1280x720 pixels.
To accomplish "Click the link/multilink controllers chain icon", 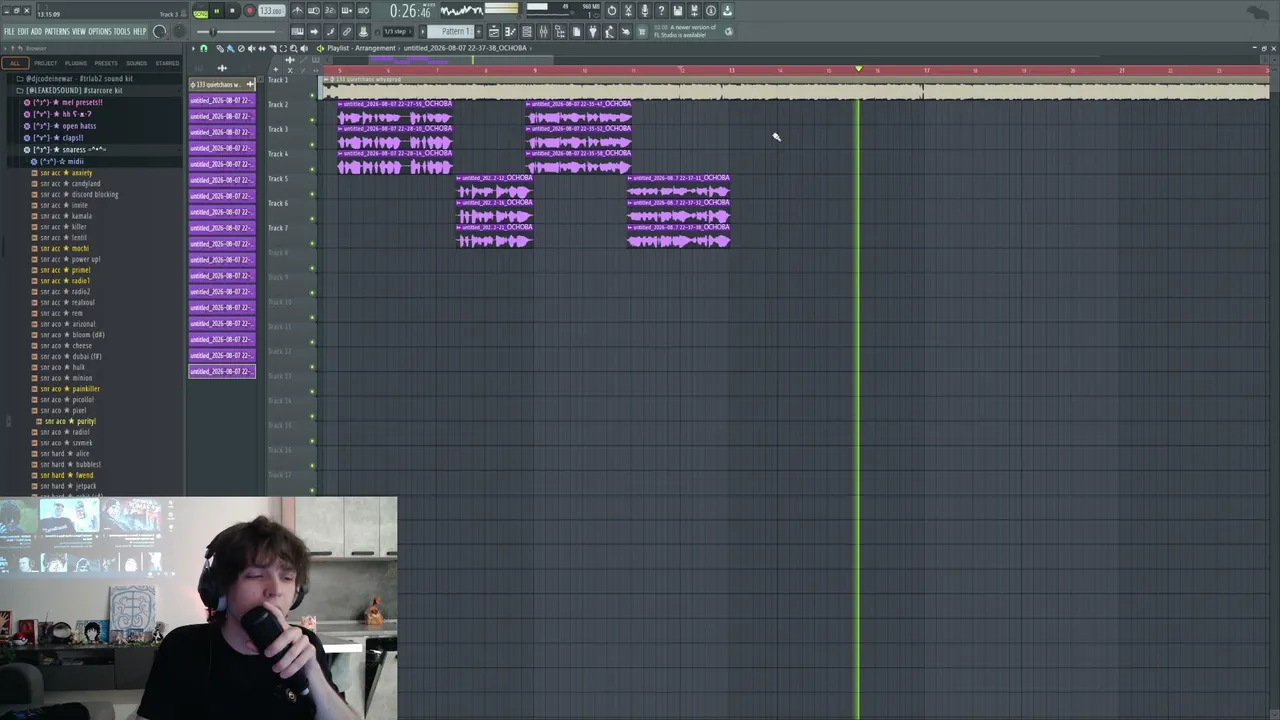I will [x=347, y=31].
